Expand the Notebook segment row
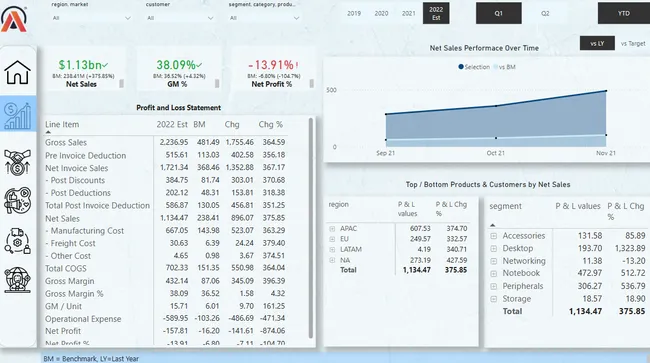Image resolution: width=650 pixels, height=363 pixels. click(493, 273)
